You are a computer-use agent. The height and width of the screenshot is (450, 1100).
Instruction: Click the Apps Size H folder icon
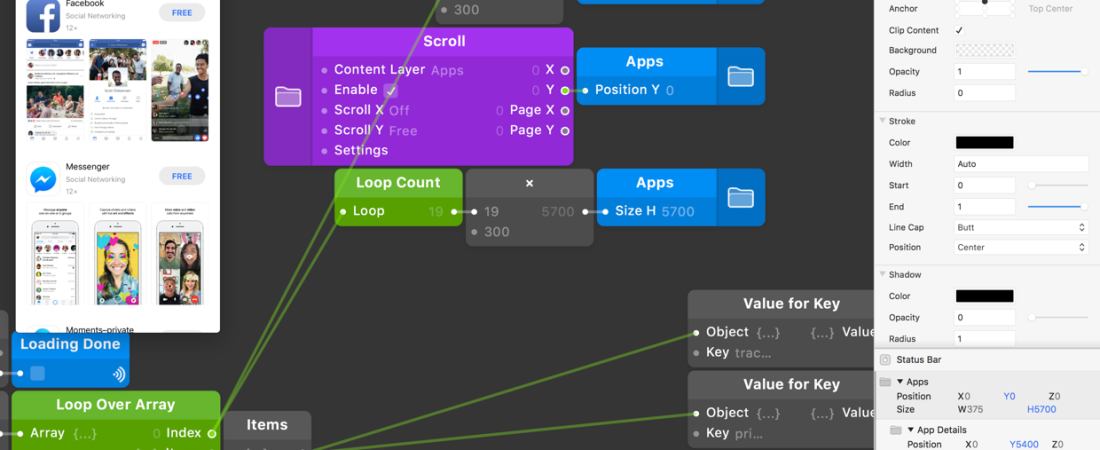pos(740,197)
